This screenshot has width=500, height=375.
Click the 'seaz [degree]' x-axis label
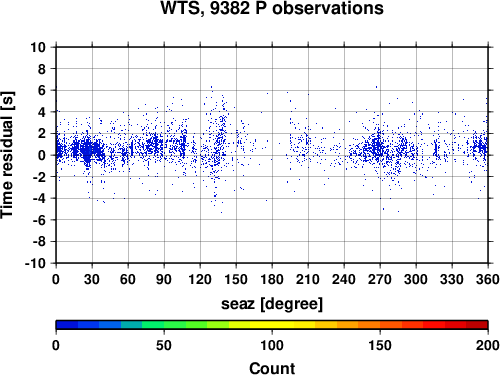272,304
